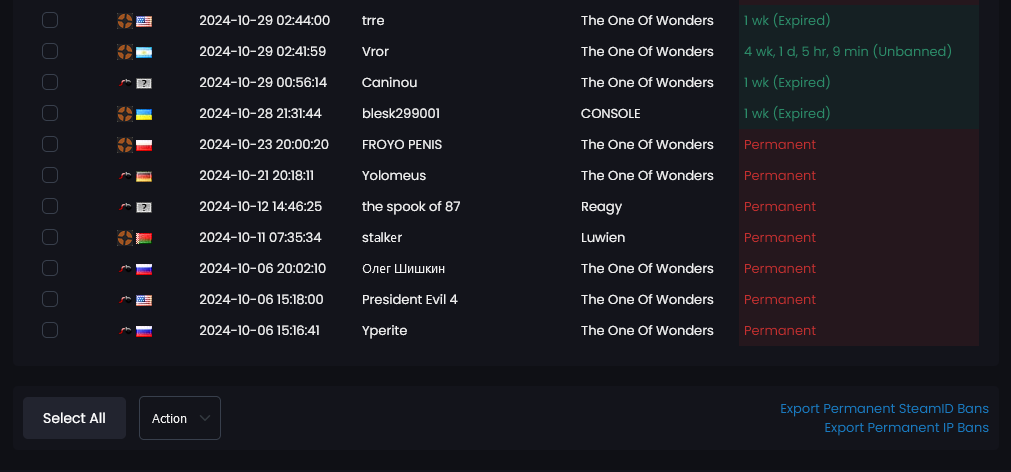The image size is (1011, 472).
Task: Tick the checkbox for blesk299001 ban
Action: 50,113
